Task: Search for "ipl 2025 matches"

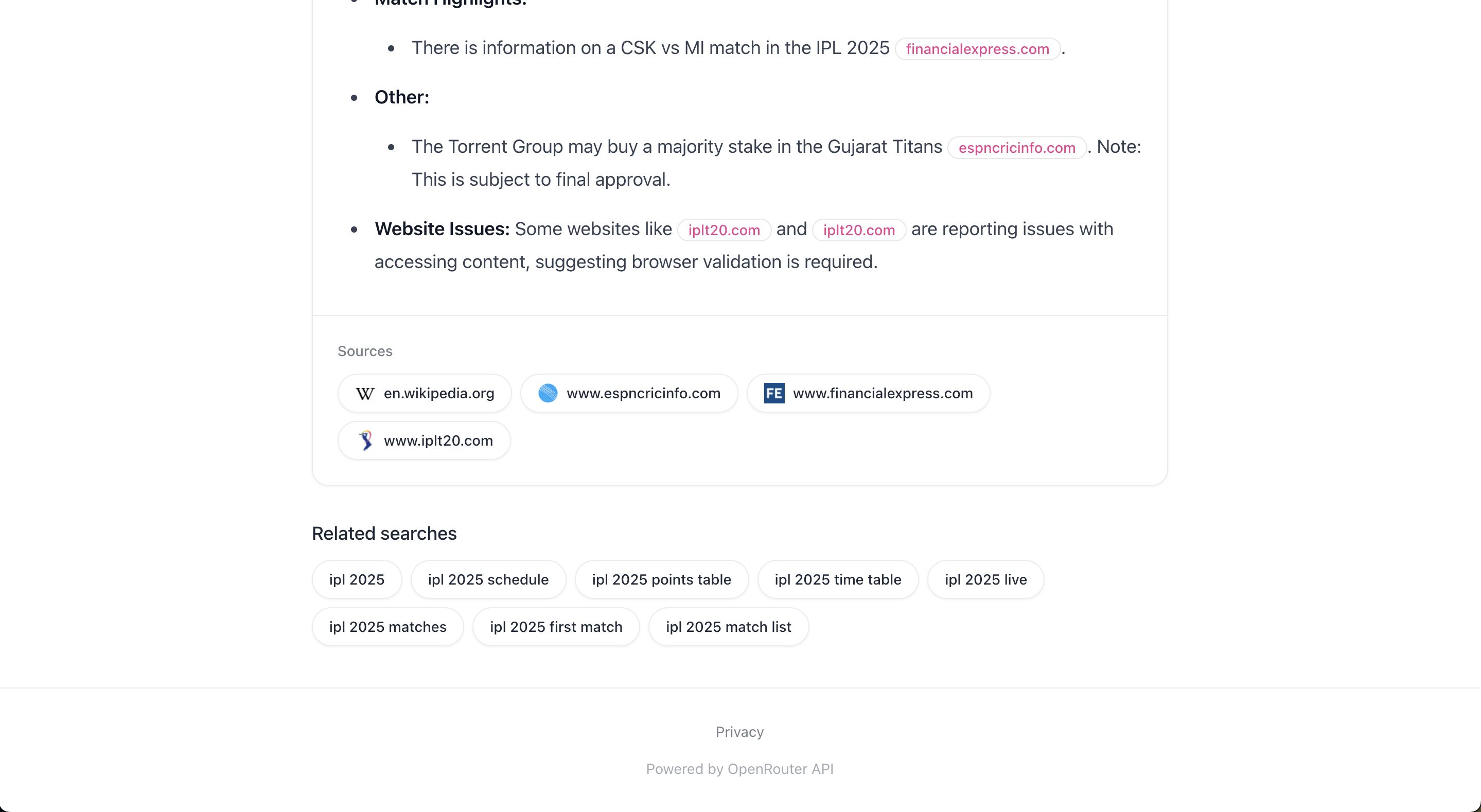Action: pos(387,627)
